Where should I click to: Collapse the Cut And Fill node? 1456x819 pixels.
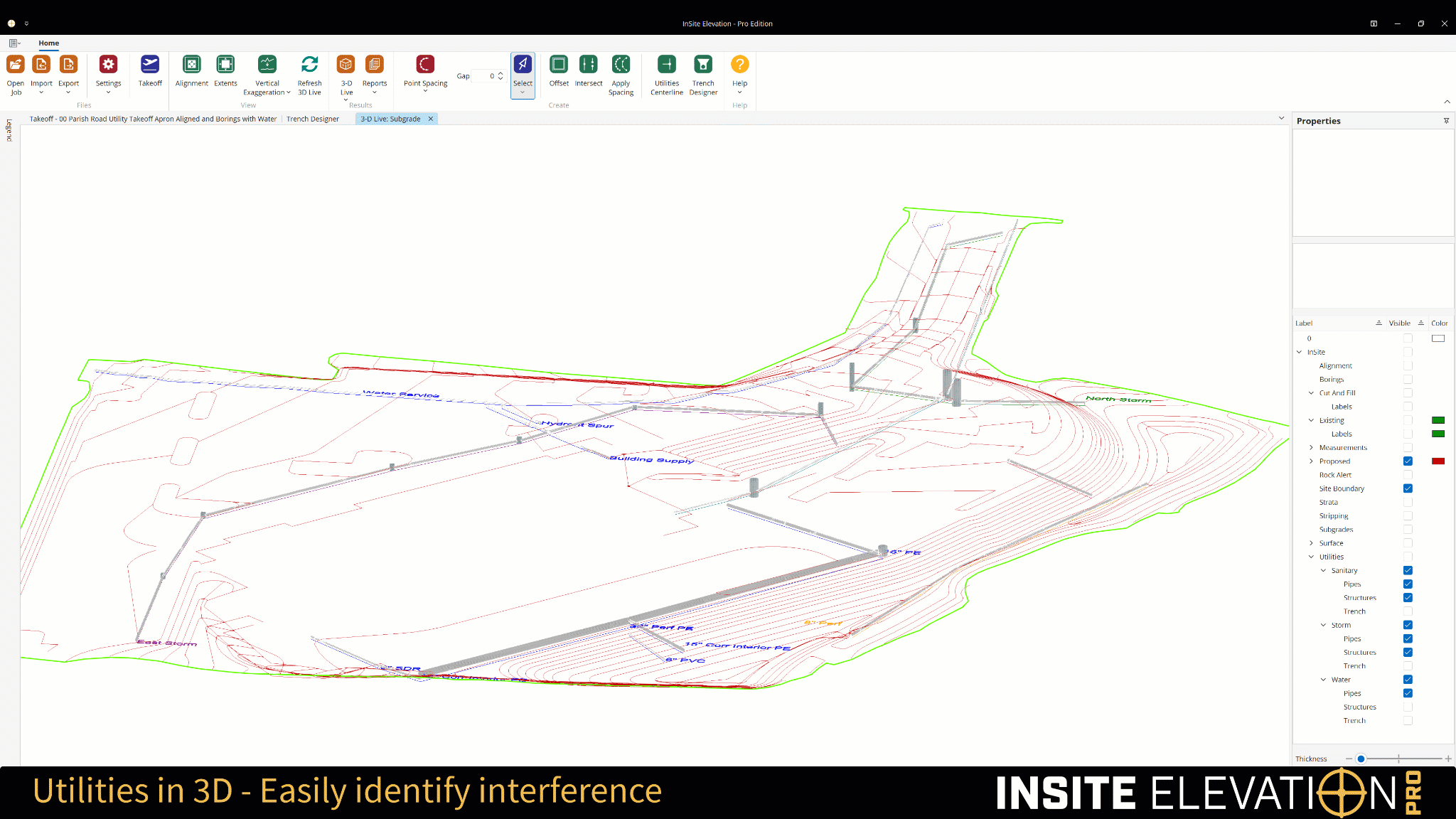tap(1312, 392)
